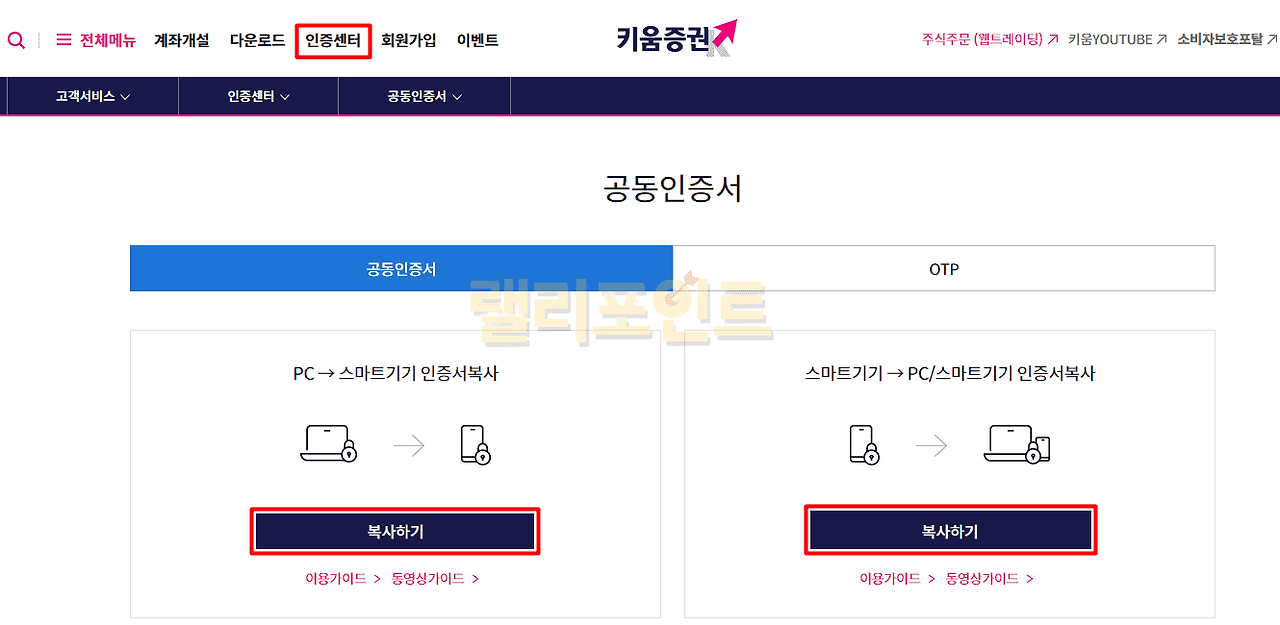Switch to the OTP tab
The width and height of the screenshot is (1280, 625).
tap(943, 269)
